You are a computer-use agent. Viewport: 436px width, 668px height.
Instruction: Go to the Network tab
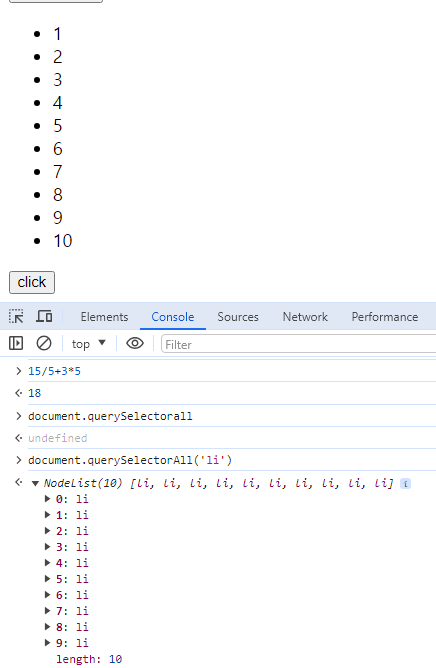pos(305,317)
